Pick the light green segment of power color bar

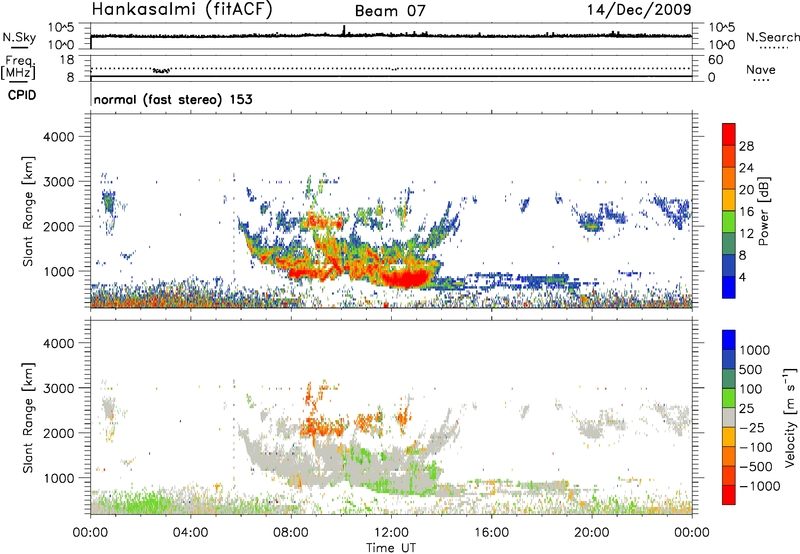pyautogui.click(x=729, y=222)
